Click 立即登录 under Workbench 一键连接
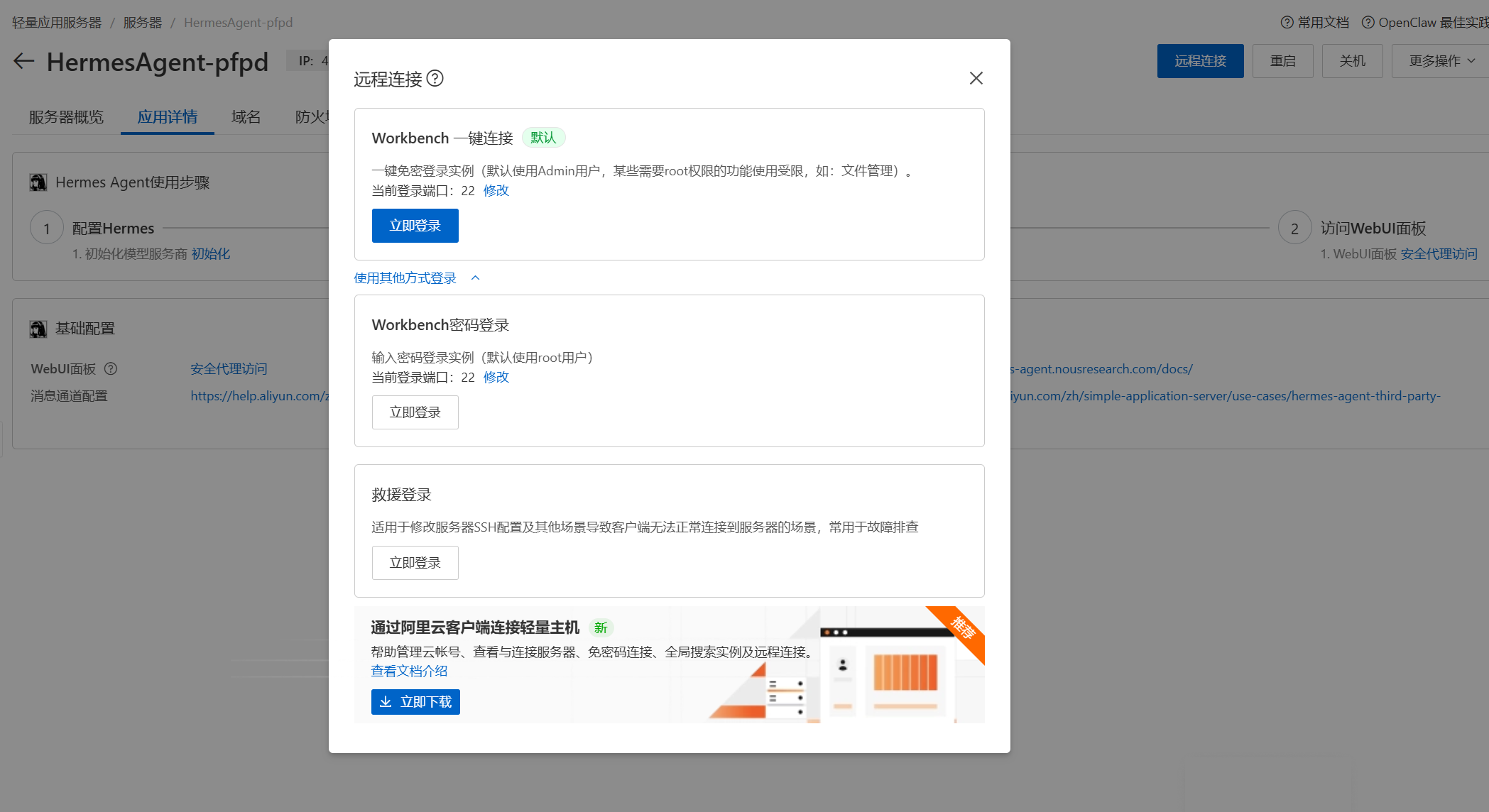This screenshot has width=1489, height=812. click(x=415, y=226)
